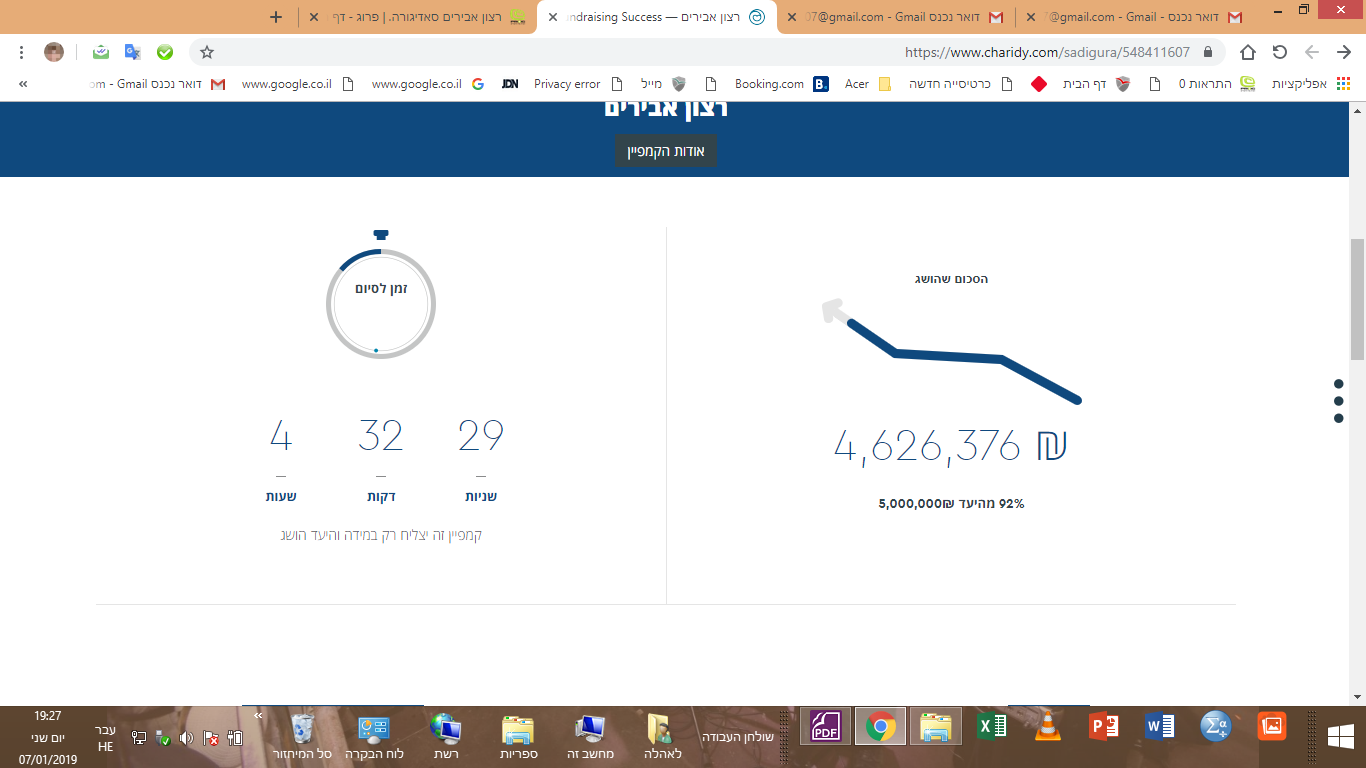Close the רצון אבירים Fundraising Success tab

pos(553,17)
